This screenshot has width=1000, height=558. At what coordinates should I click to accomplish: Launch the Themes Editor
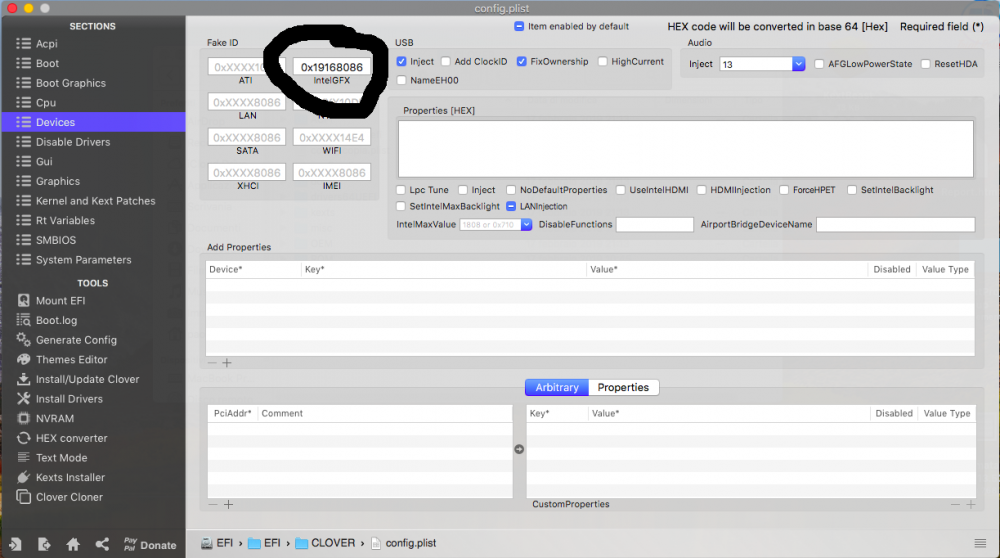pyautogui.click(x=71, y=360)
